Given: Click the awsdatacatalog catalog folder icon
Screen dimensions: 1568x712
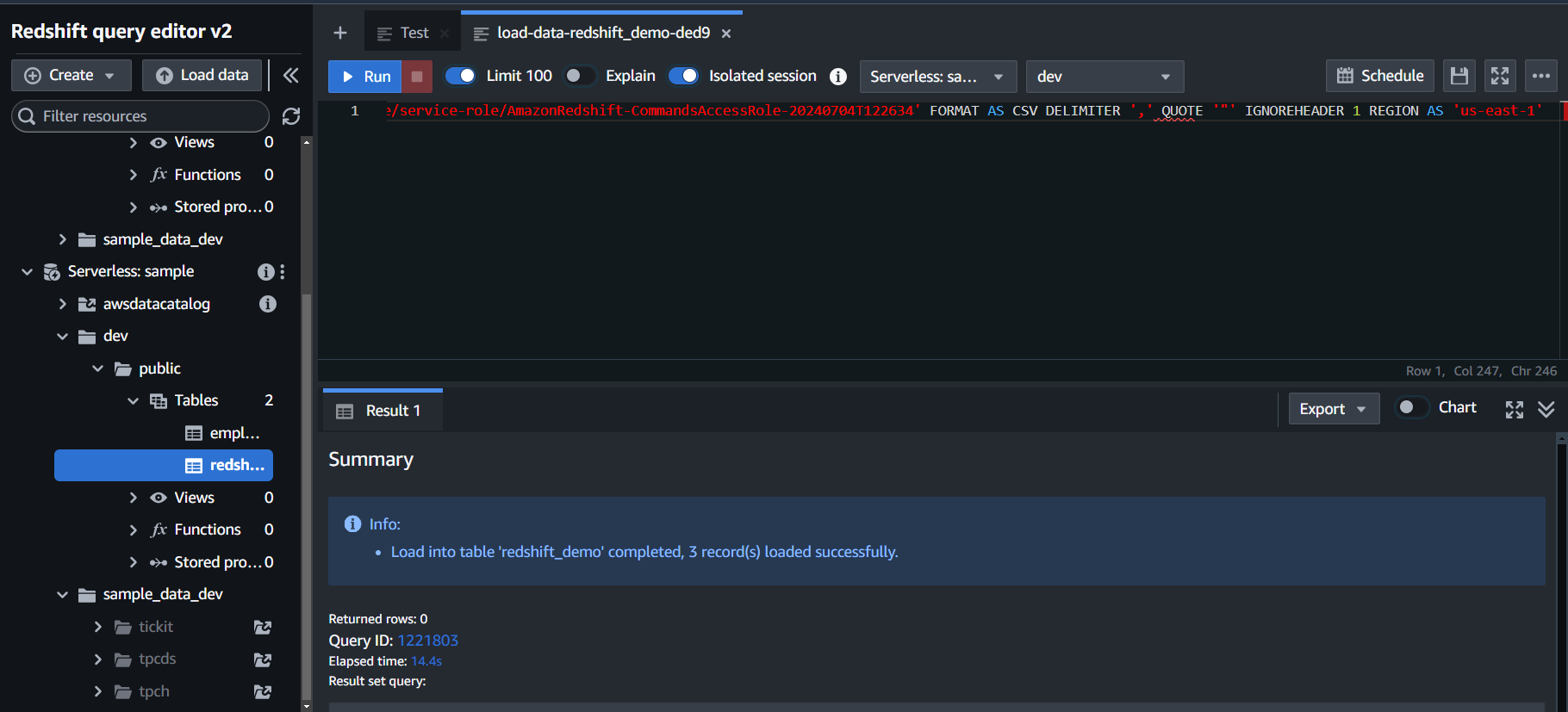Looking at the screenshot, I should pos(87,304).
